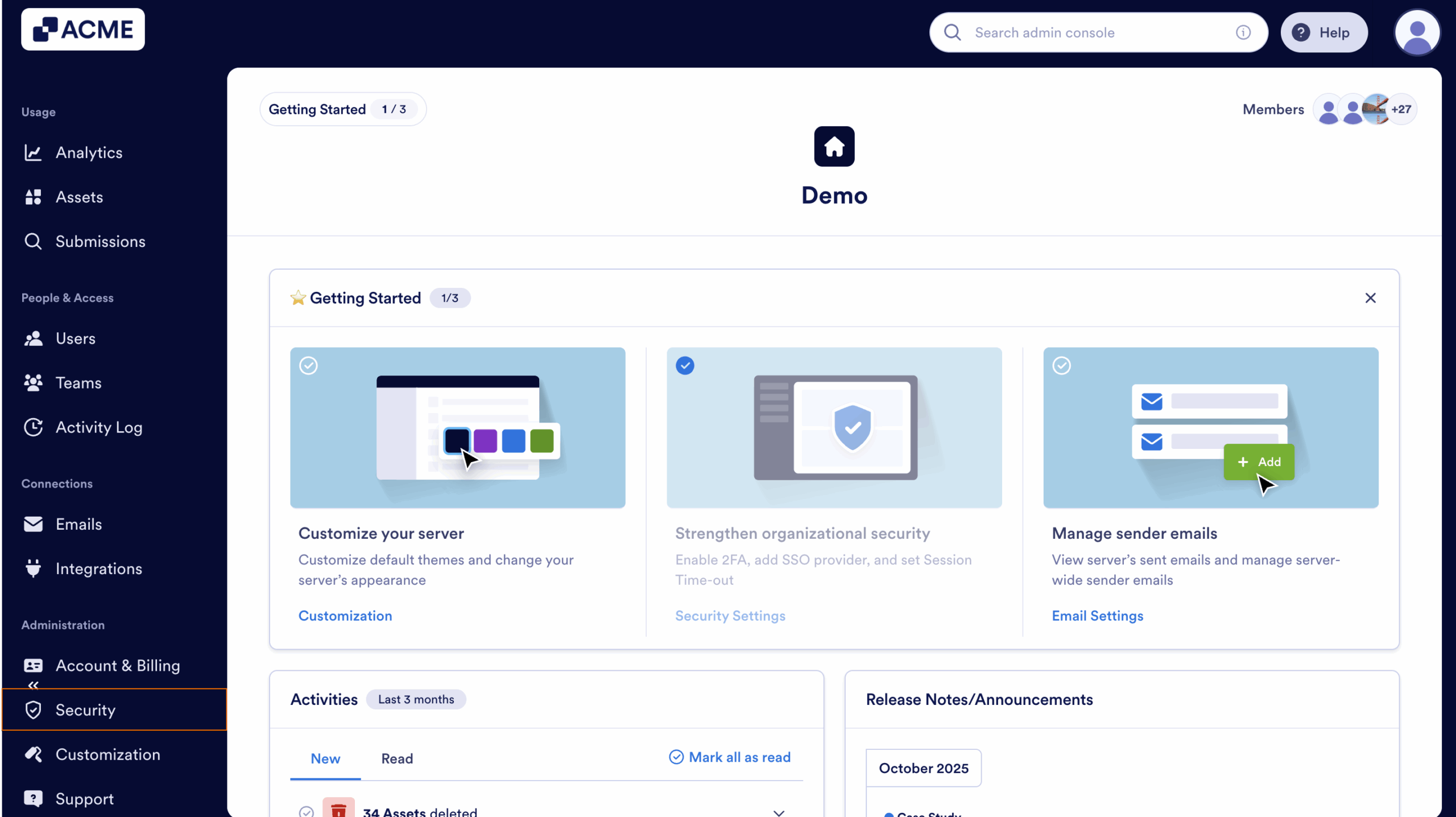
Task: Select the Emails icon under Connections
Action: [x=33, y=524]
